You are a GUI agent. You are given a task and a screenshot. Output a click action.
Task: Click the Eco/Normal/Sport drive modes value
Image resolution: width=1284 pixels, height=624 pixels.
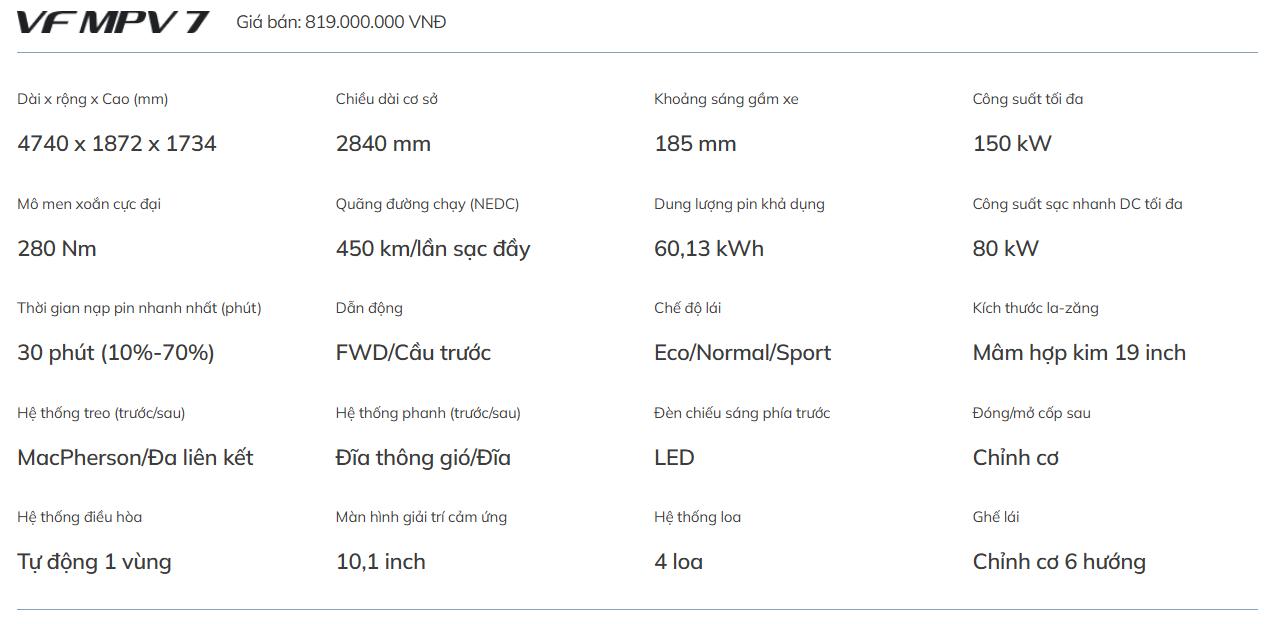(742, 353)
